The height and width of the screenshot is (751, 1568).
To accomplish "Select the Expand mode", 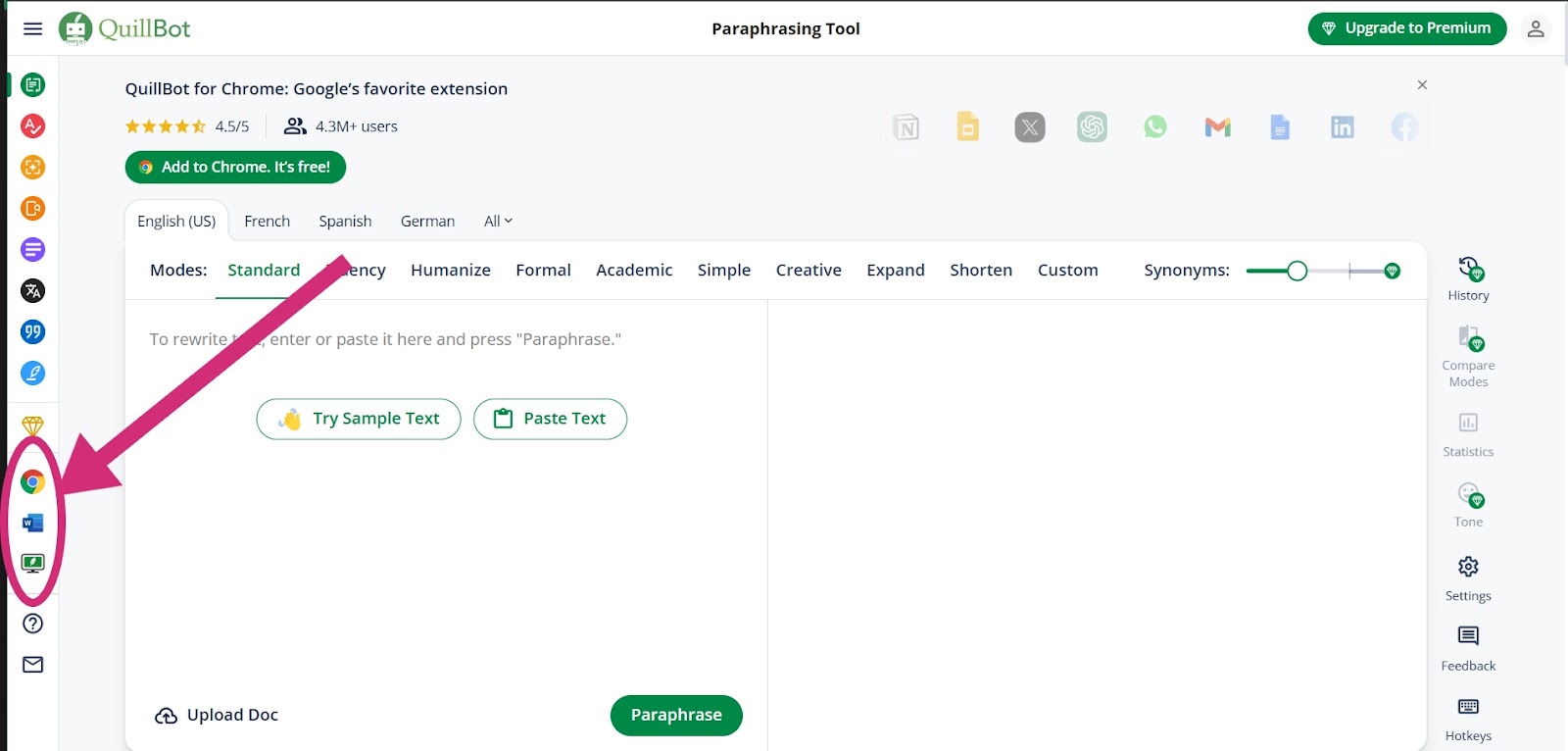I will tap(896, 271).
